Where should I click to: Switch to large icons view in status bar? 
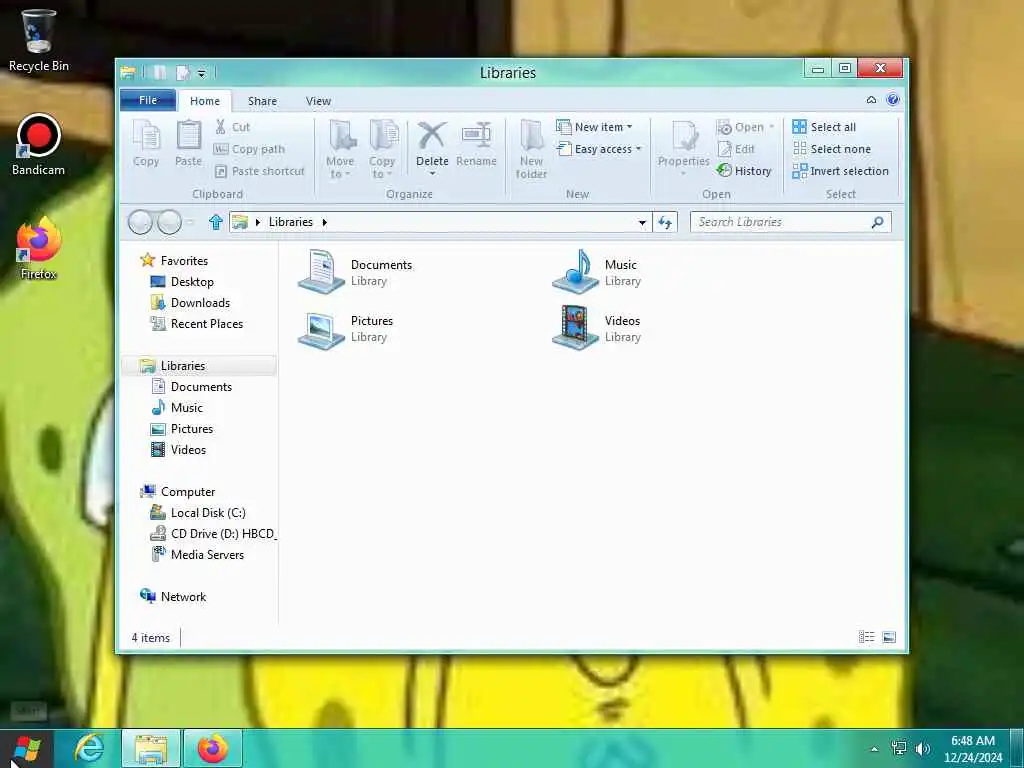889,637
